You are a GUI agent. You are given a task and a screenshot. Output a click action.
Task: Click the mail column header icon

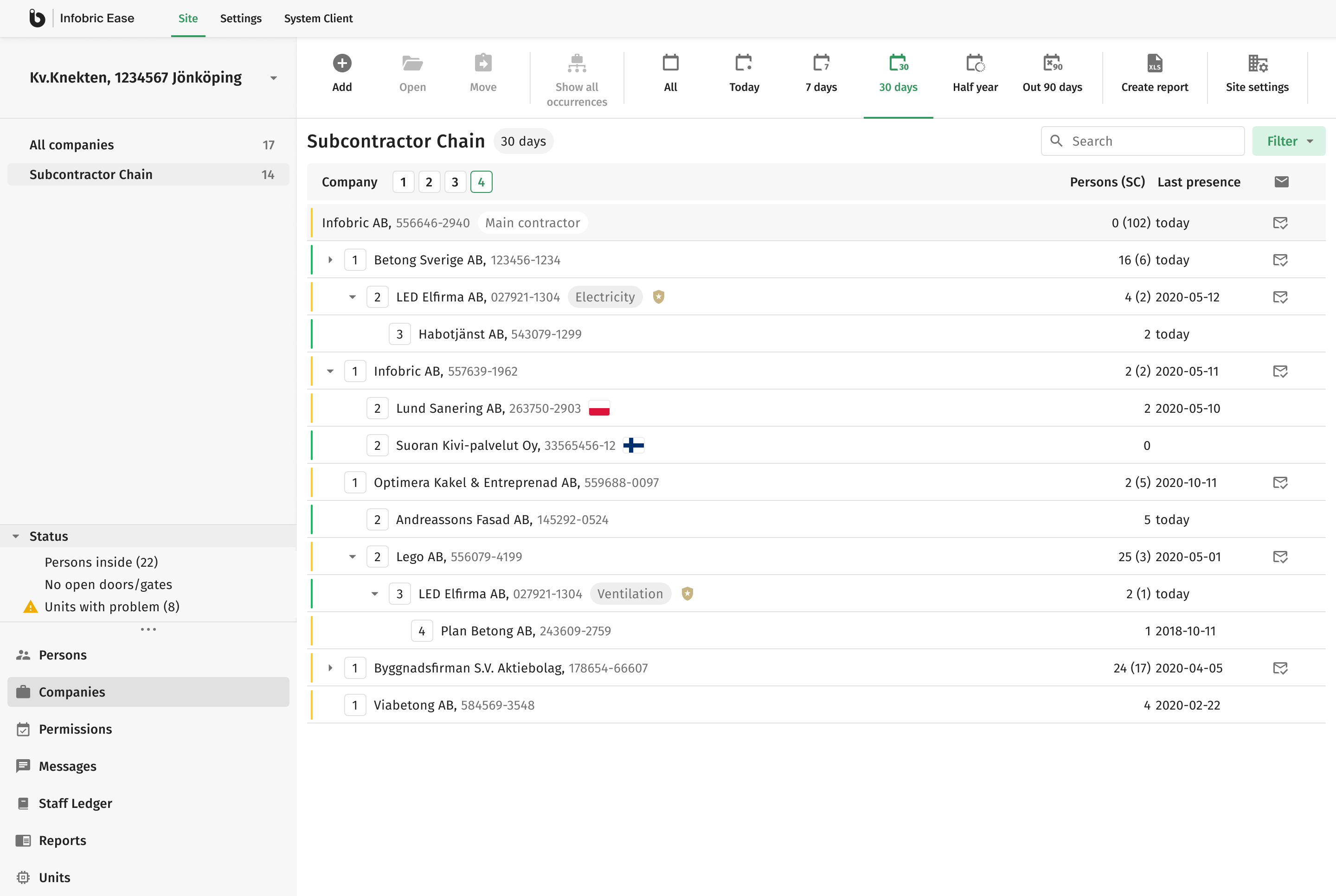pyautogui.click(x=1281, y=182)
